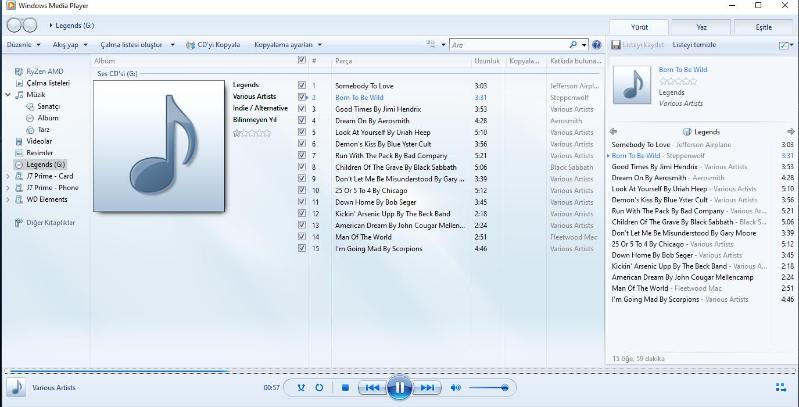This screenshot has height=407, width=799.
Task: Expand J7 Prime - Card node
Action: point(8,176)
